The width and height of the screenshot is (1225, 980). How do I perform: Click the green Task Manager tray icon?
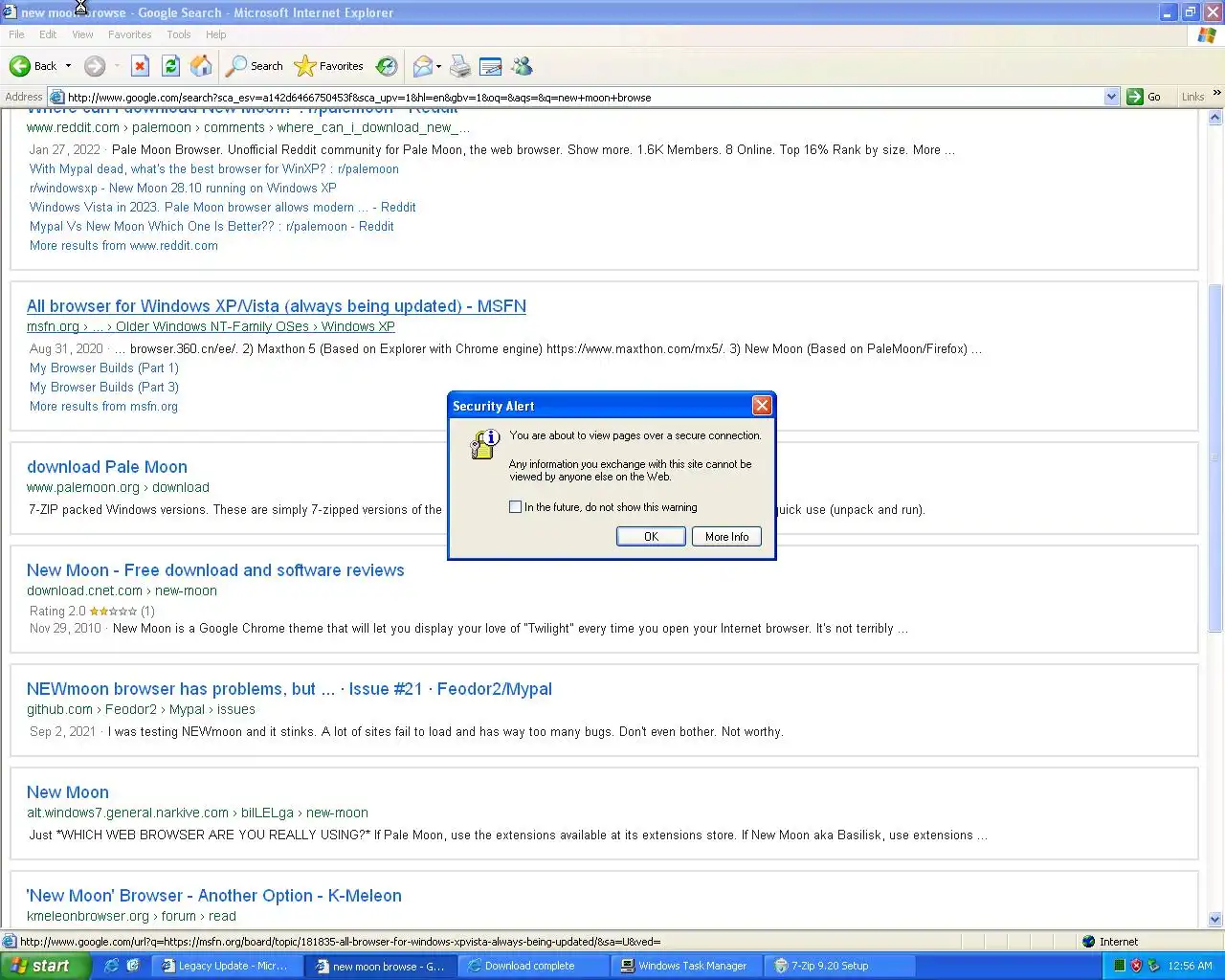point(1120,966)
